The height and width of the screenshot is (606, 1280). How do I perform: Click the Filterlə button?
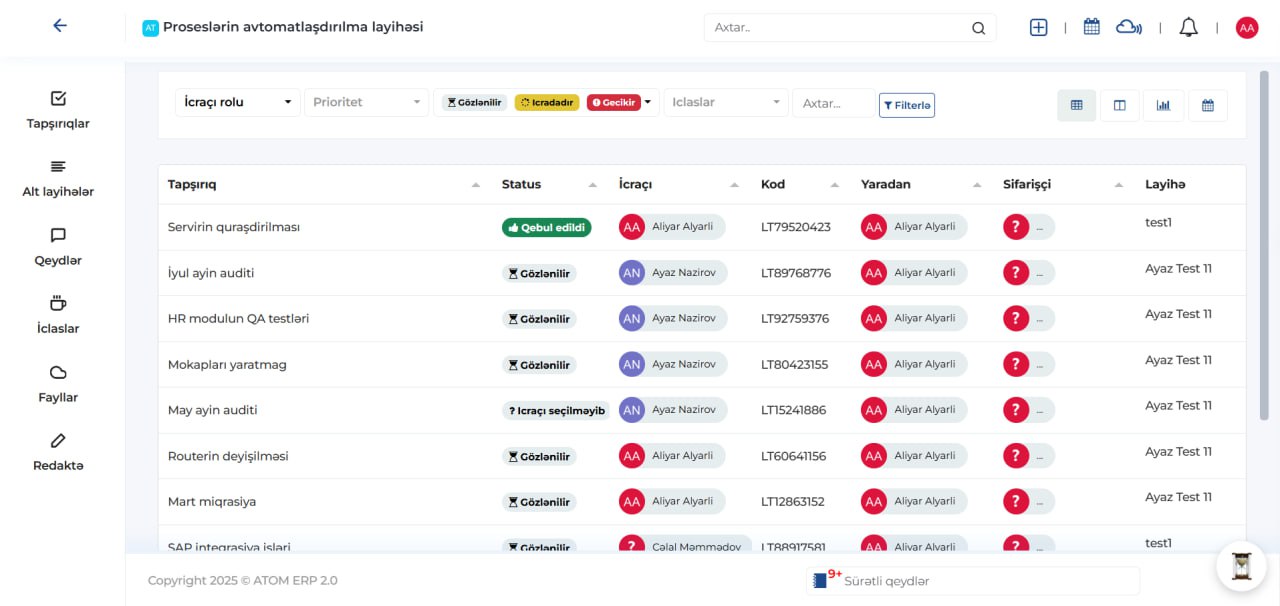[x=906, y=105]
